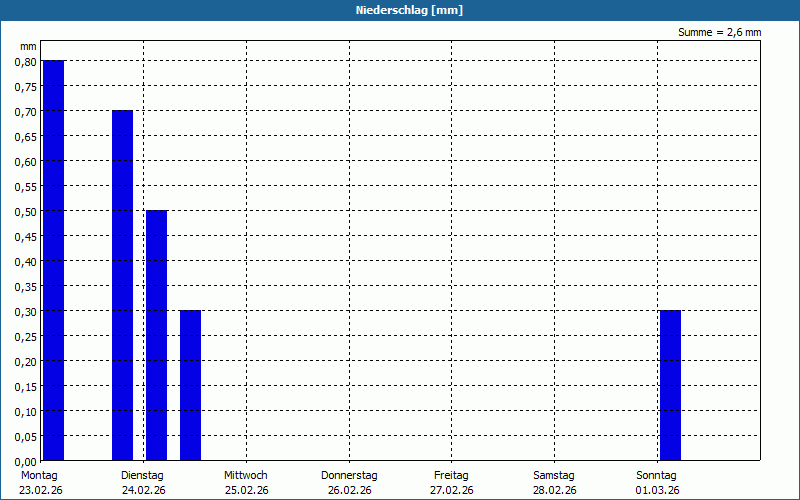This screenshot has height=500, width=800.
Task: Click the 0,70 y-axis value
Action: pos(26,112)
